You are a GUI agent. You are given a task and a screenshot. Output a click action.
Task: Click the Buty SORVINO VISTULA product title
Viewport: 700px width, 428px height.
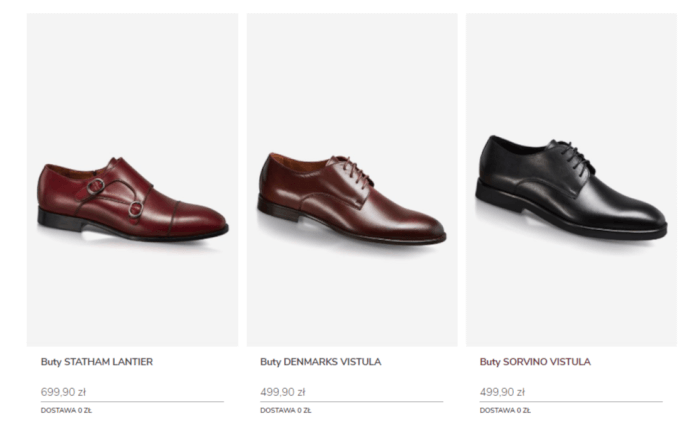(x=535, y=362)
